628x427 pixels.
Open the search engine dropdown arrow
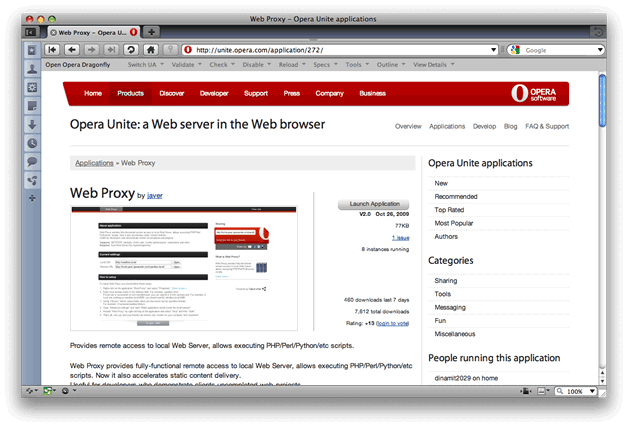click(600, 50)
